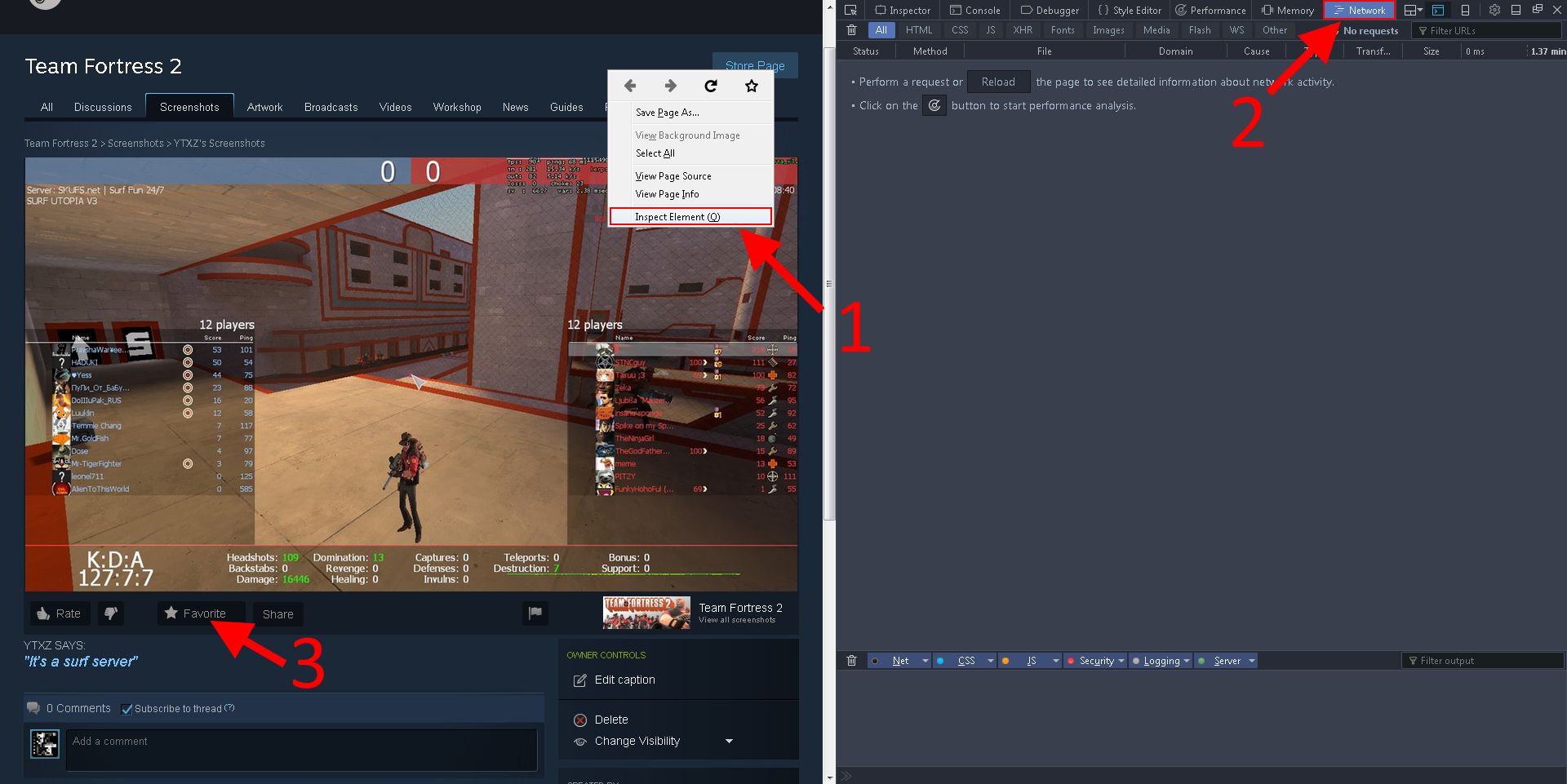Pop devtools out into separate window
The image size is (1567, 784).
[x=1537, y=9]
